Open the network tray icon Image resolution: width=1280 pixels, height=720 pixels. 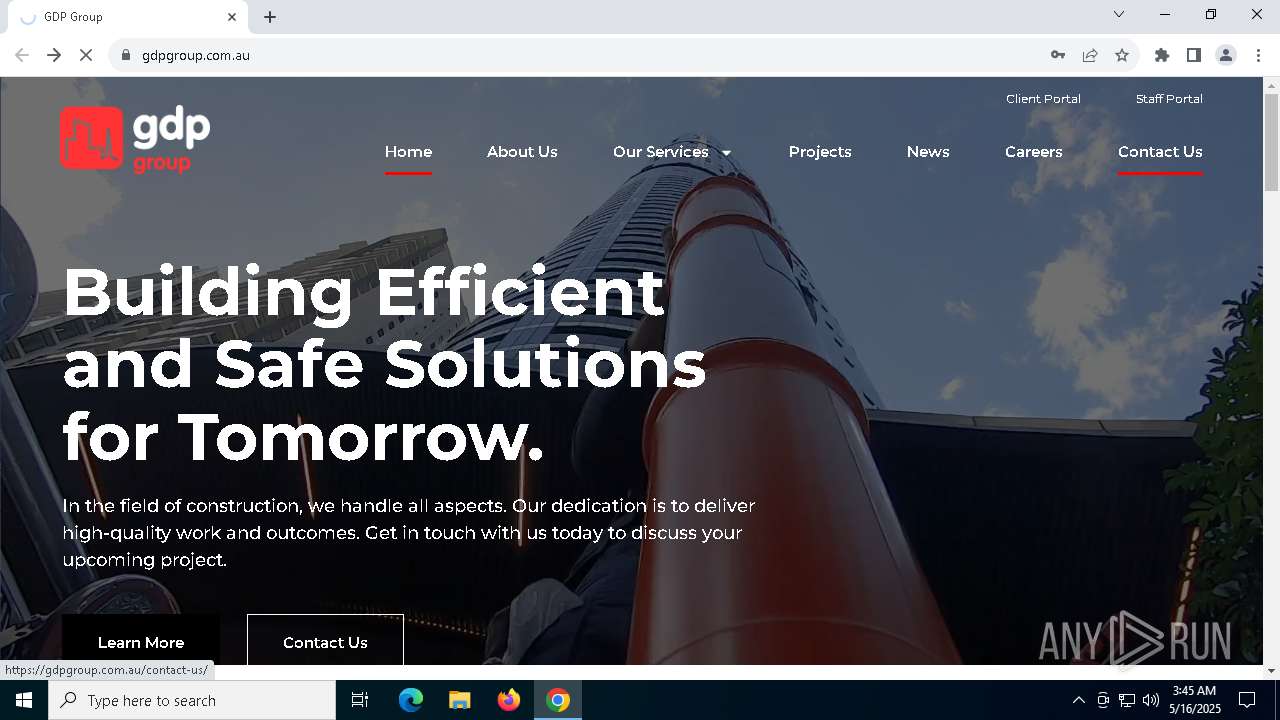(1127, 700)
